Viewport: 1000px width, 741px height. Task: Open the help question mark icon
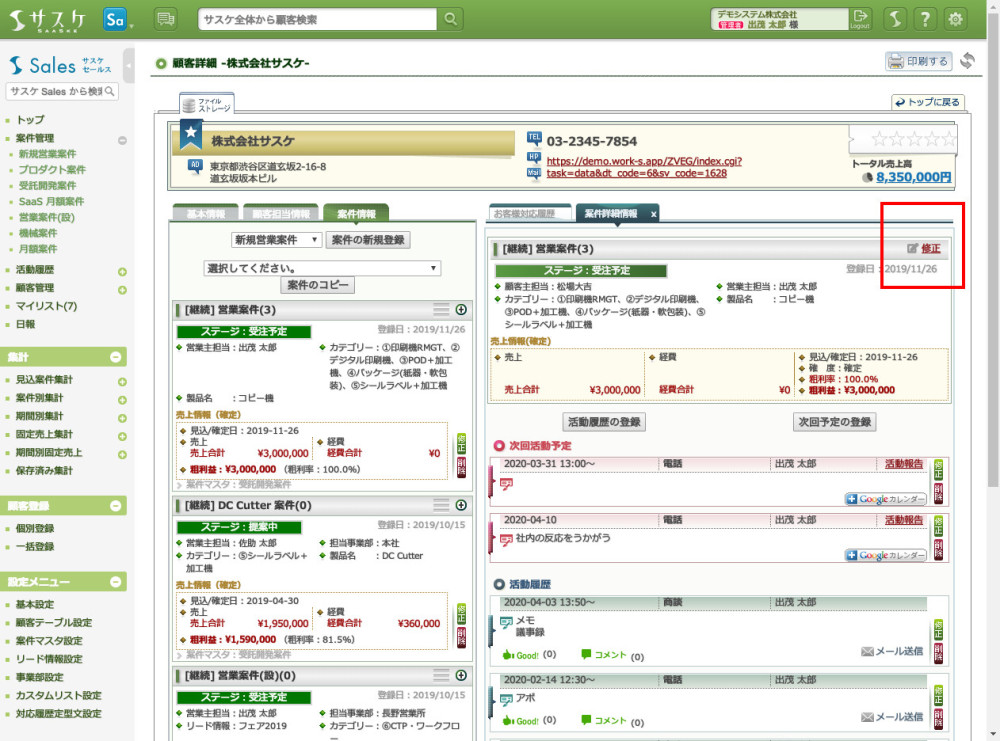[x=926, y=19]
